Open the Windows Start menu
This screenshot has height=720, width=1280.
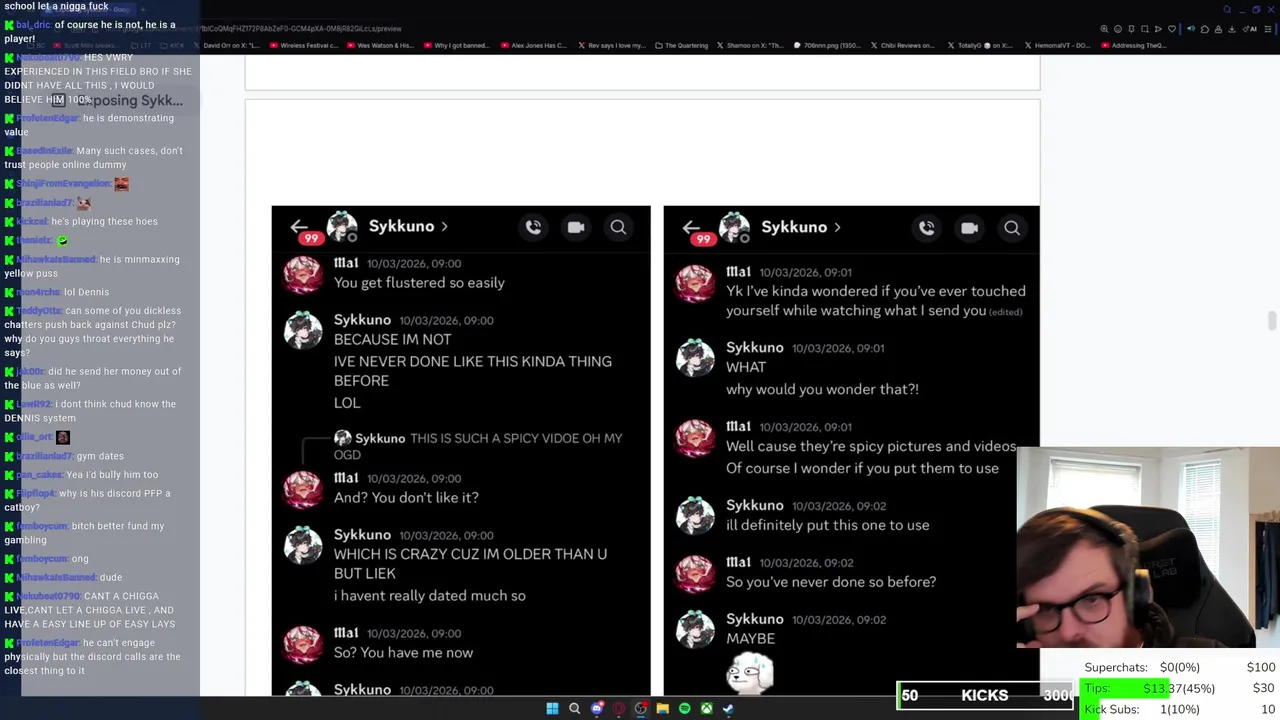pos(552,709)
